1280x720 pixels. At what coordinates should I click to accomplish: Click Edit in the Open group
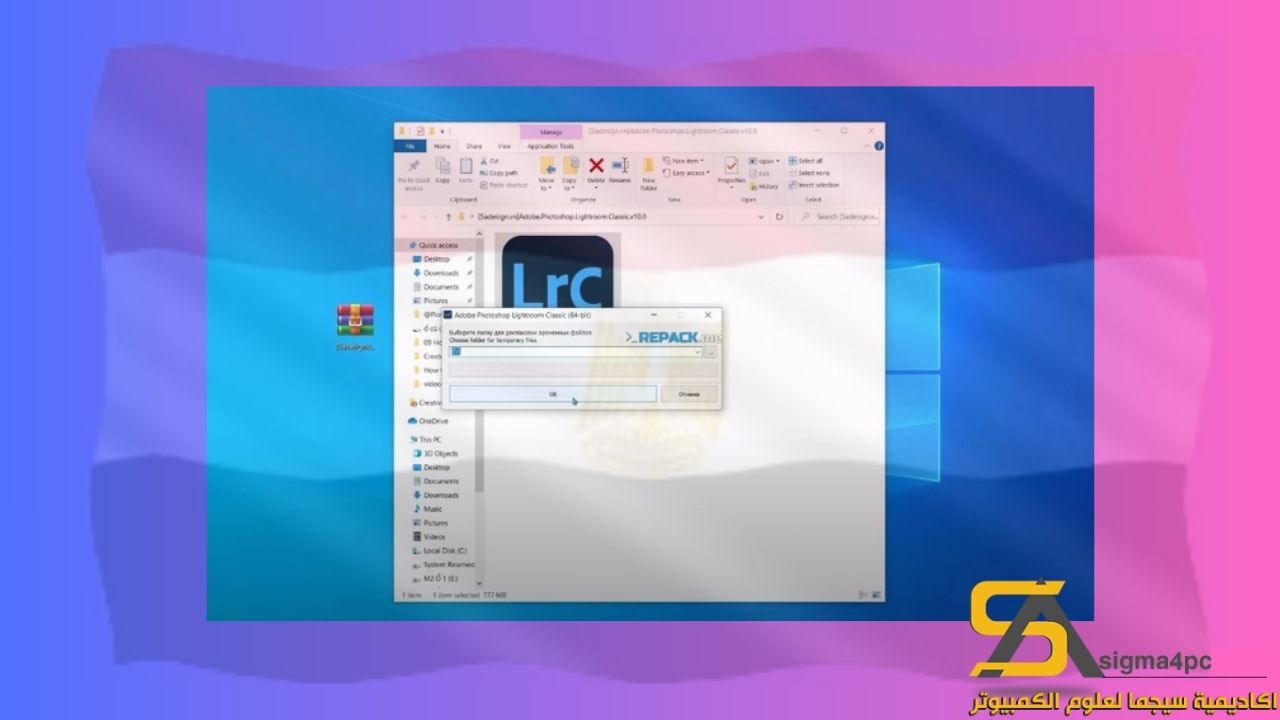click(760, 173)
